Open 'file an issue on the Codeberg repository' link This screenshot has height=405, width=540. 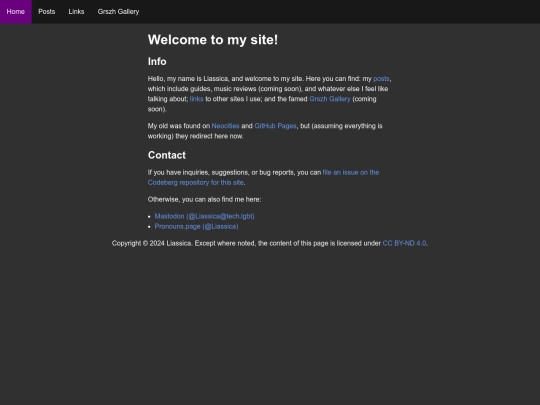click(263, 177)
